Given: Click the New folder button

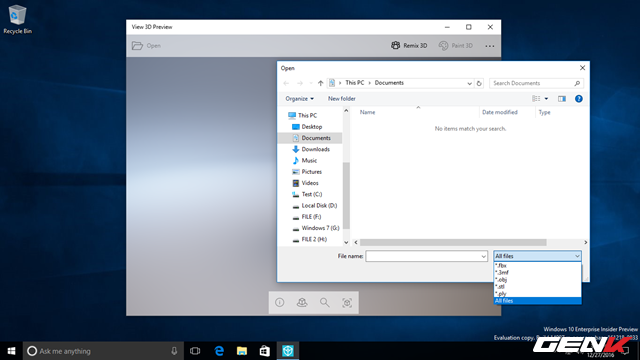Looking at the screenshot, I should [342, 99].
